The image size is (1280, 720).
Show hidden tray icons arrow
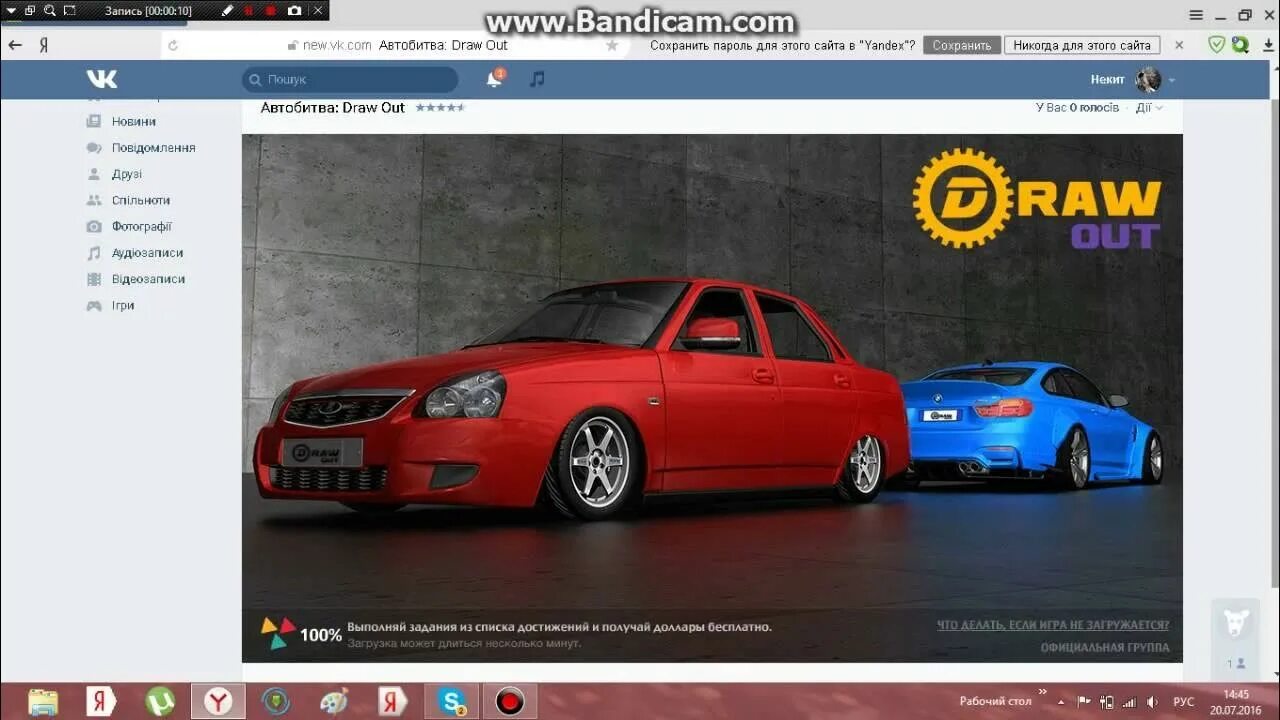tap(1061, 702)
